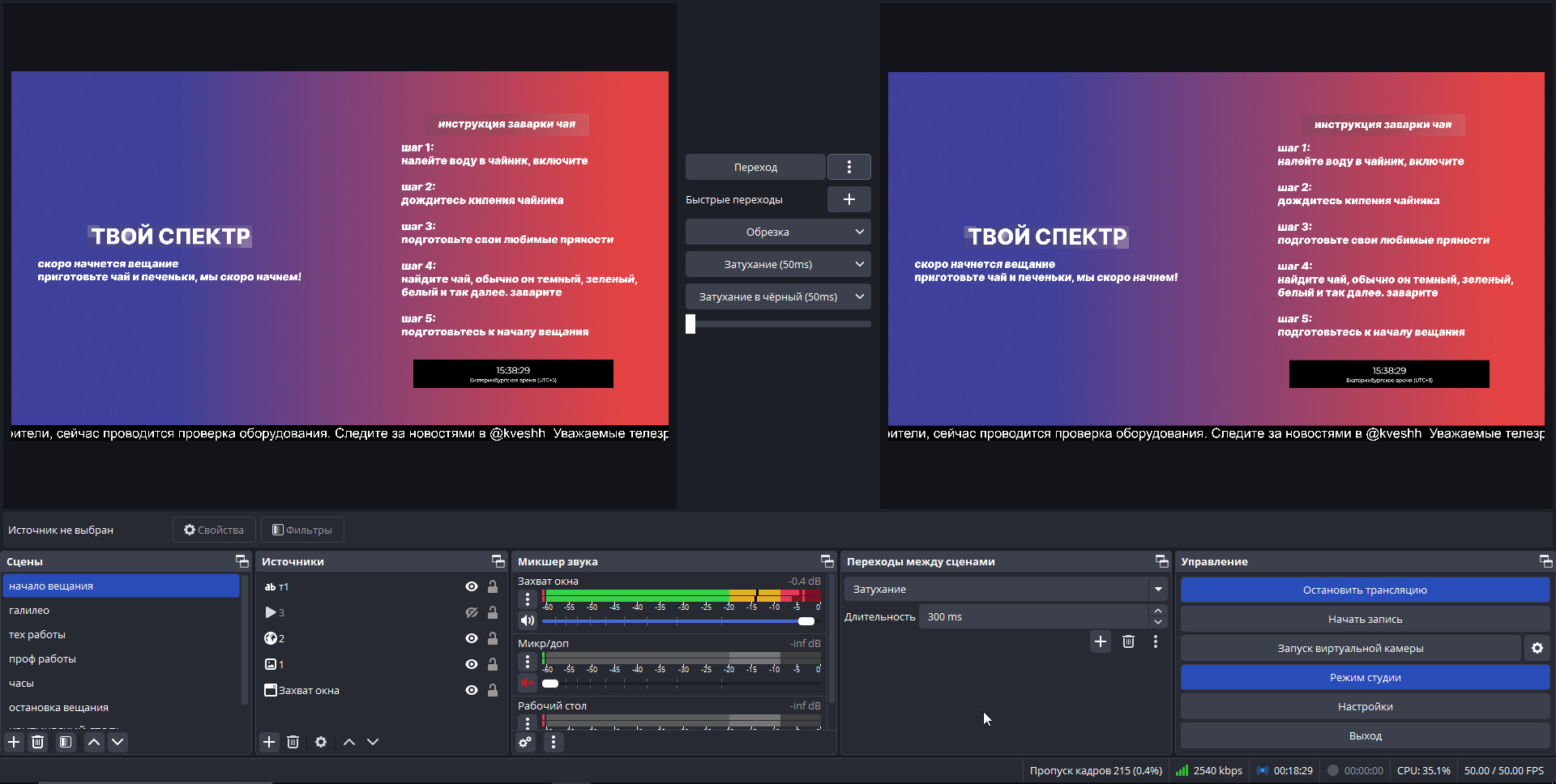Add quick transition with plus button
Viewport: 1556px width, 784px height.
point(849,199)
